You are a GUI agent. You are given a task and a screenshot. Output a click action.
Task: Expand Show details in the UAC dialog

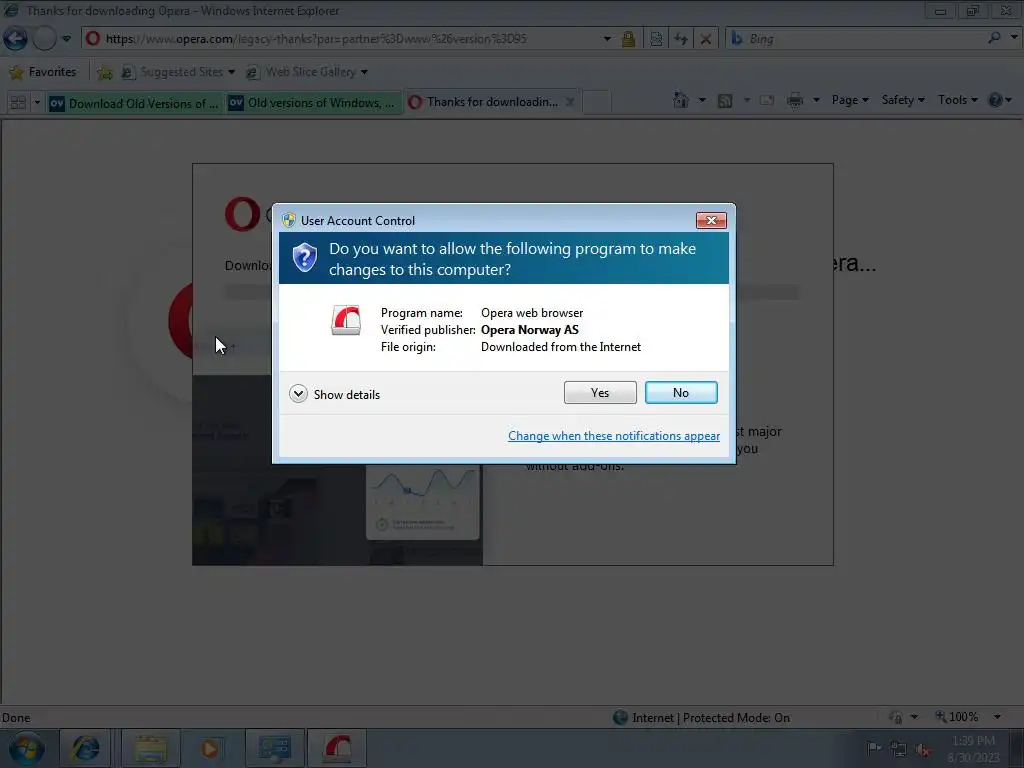tap(334, 394)
